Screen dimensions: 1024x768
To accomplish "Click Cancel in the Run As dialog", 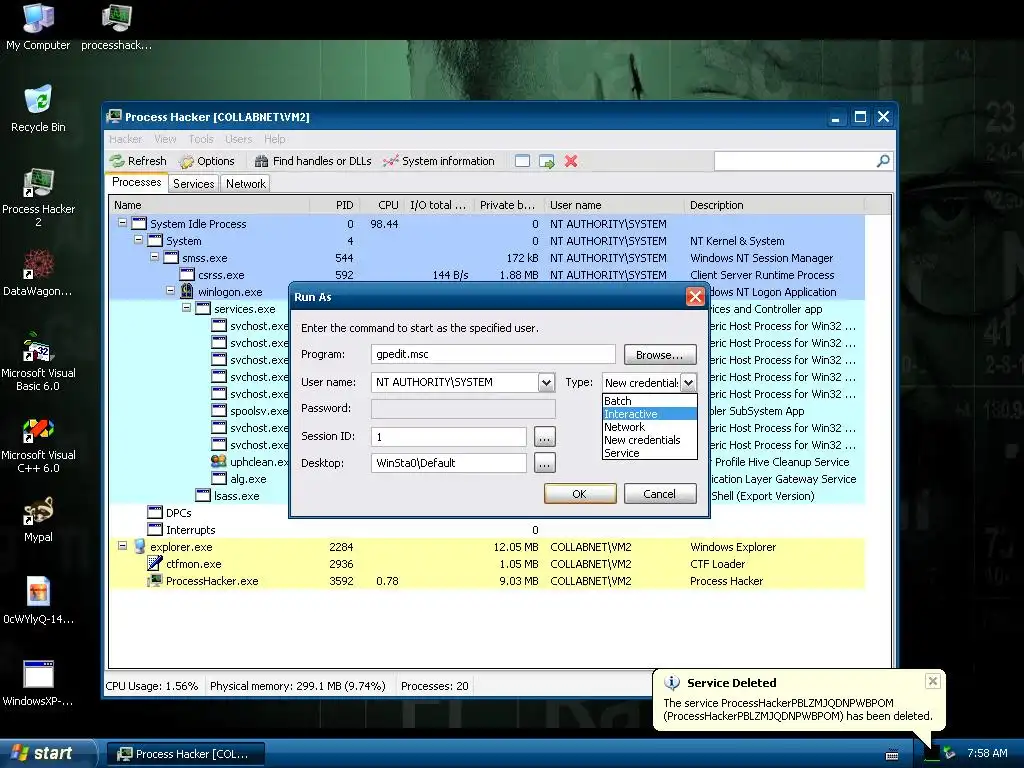I will click(x=660, y=494).
